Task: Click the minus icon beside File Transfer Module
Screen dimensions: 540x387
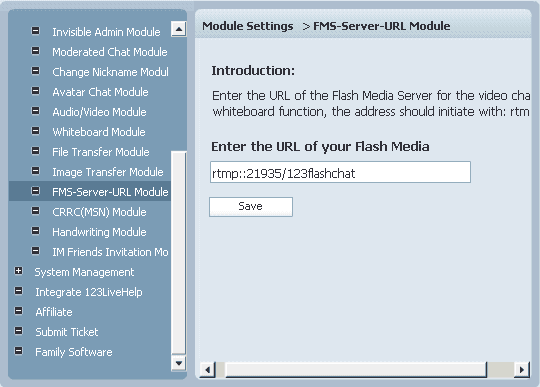Action: click(35, 151)
